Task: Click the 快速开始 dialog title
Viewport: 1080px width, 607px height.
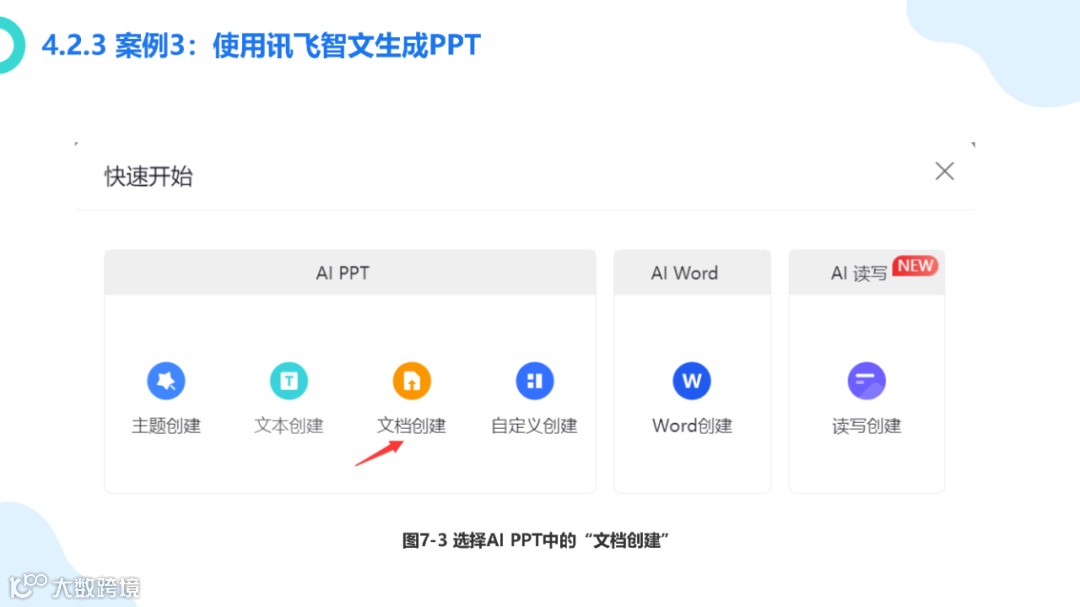Action: (x=149, y=176)
